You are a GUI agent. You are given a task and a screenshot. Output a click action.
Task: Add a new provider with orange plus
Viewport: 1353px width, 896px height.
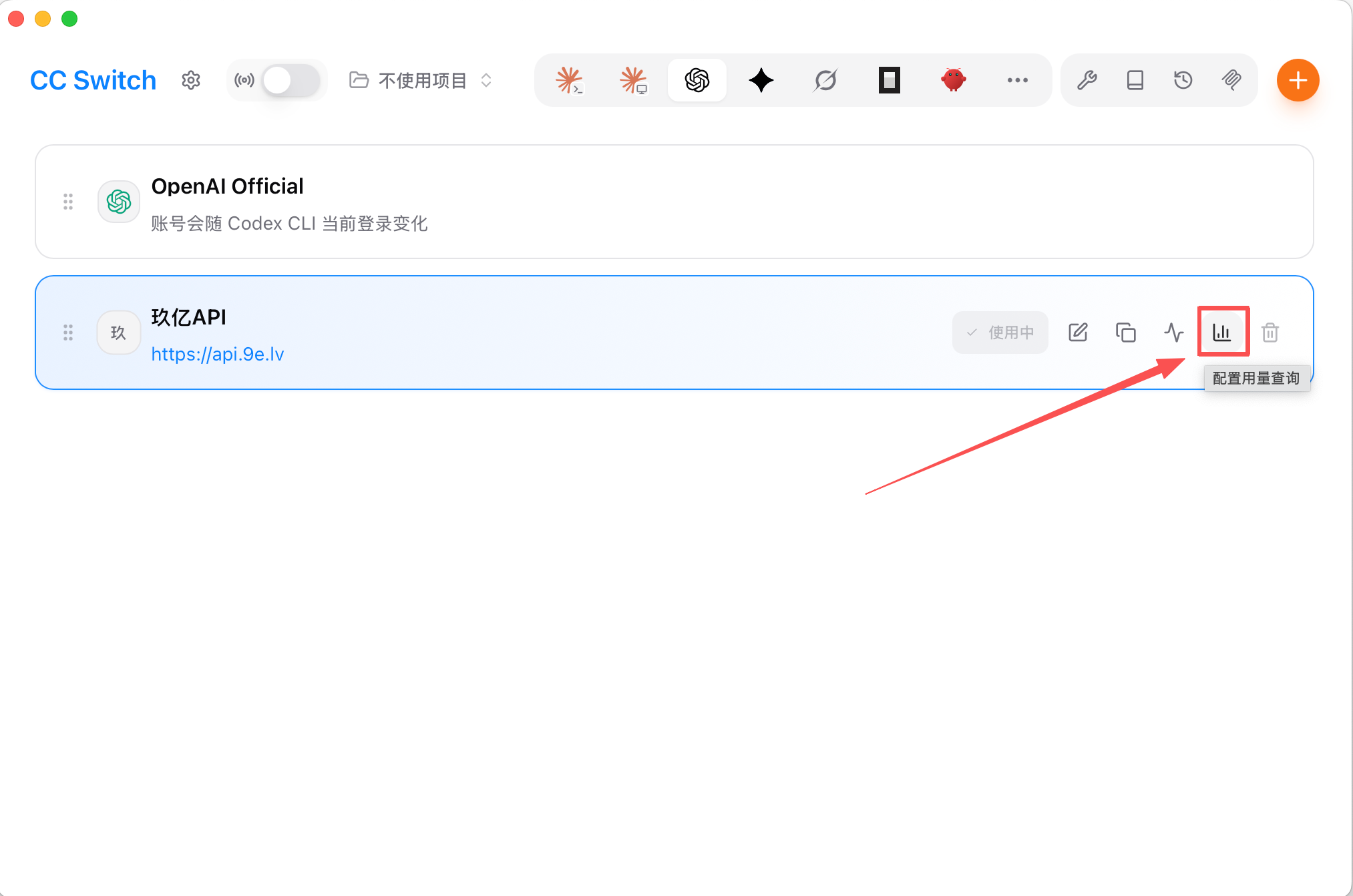click(x=1298, y=80)
